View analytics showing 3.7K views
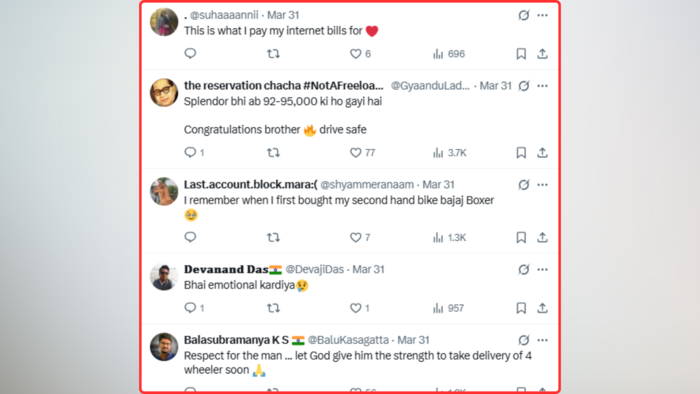Screen dimensions: 700x394 [449, 153]
